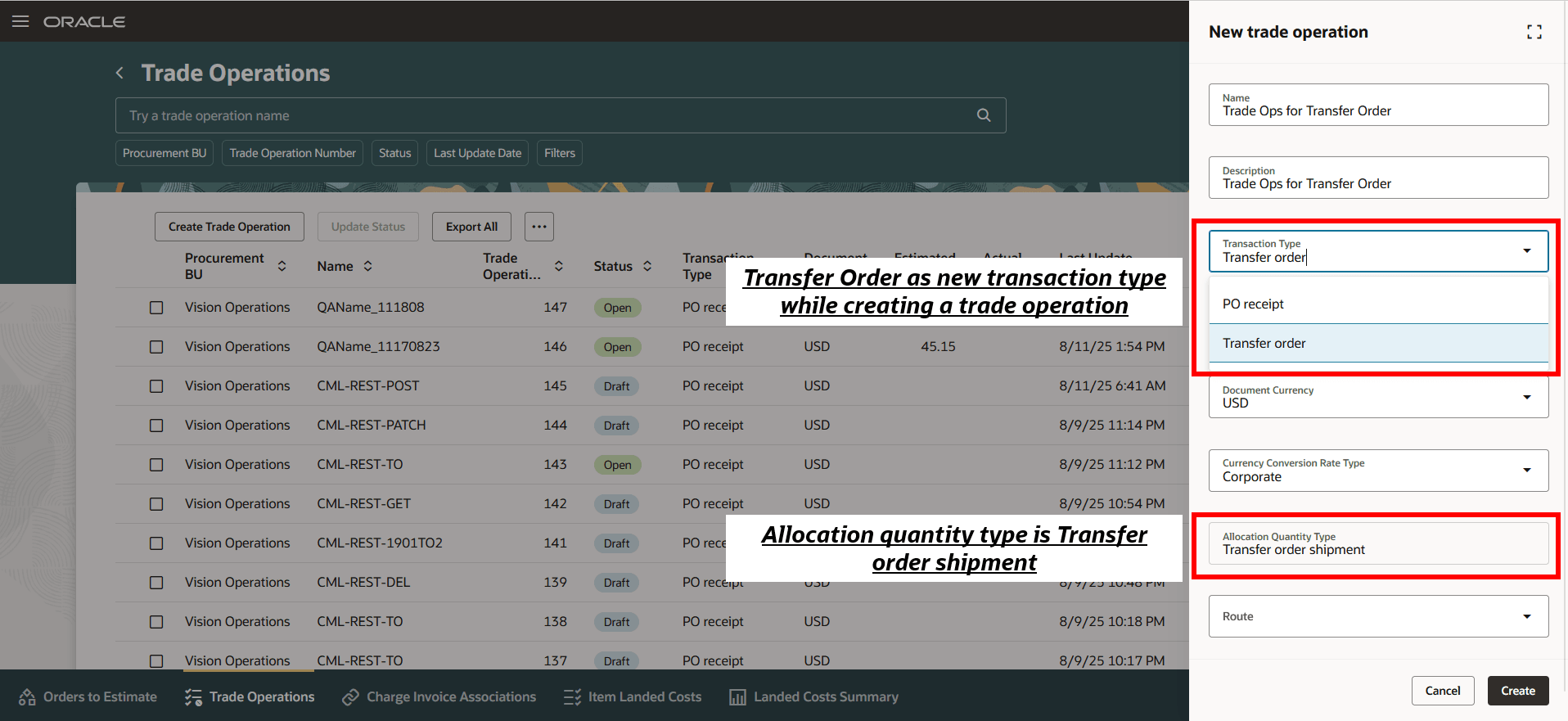Screen dimensions: 1568x721
Task: Open the Procurement BU filter chip
Action: click(x=164, y=153)
